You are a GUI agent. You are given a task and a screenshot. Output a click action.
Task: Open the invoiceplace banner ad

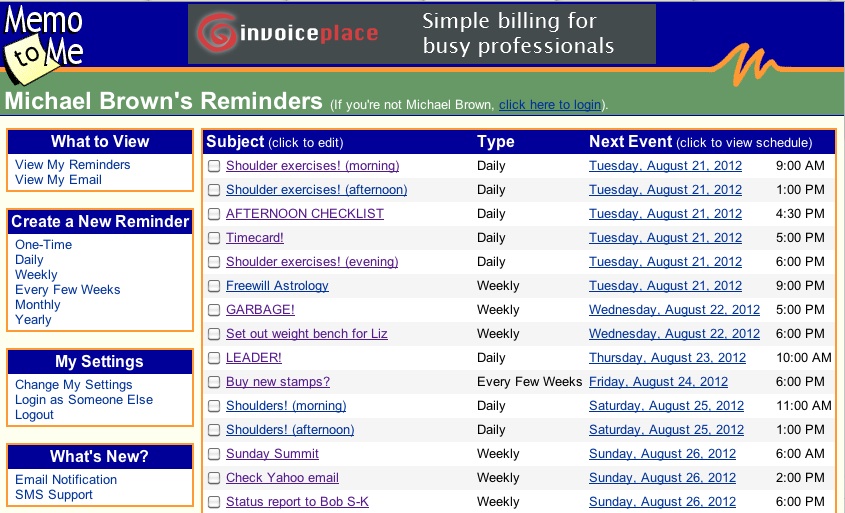coord(421,34)
